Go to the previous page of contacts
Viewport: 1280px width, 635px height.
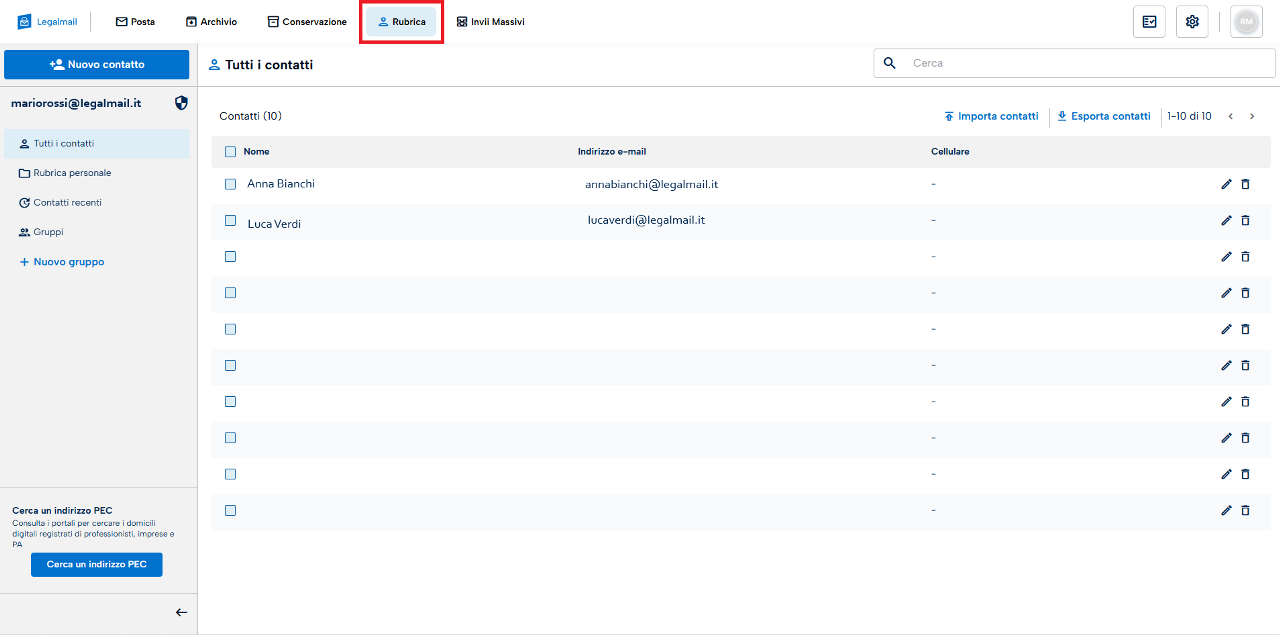pos(1230,116)
